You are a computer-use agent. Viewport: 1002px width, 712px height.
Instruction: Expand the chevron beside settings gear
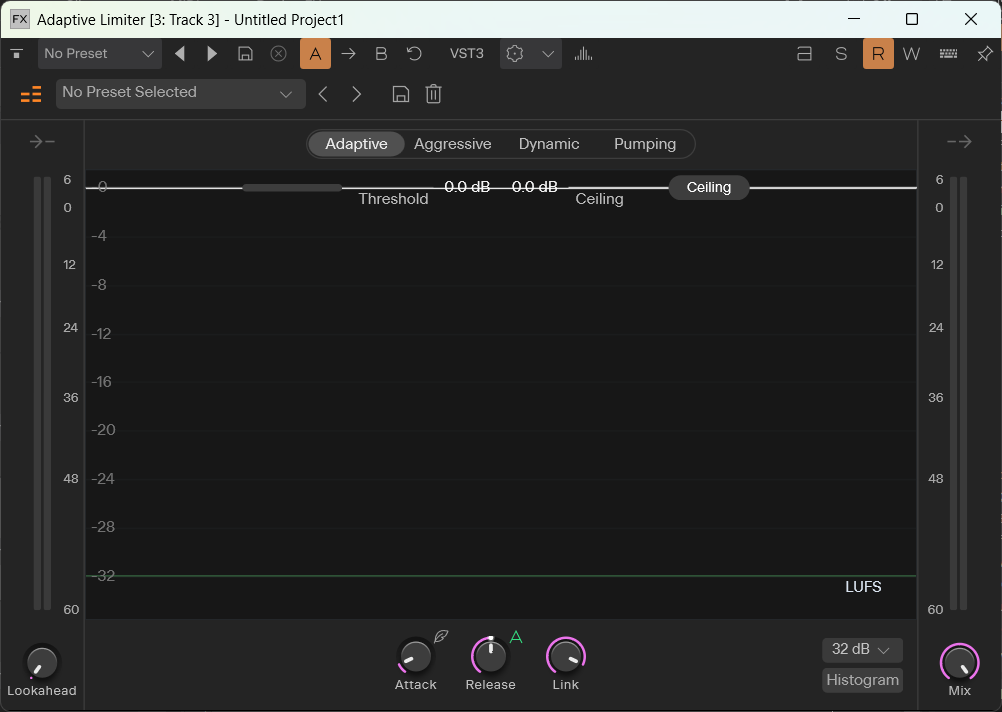pos(548,54)
